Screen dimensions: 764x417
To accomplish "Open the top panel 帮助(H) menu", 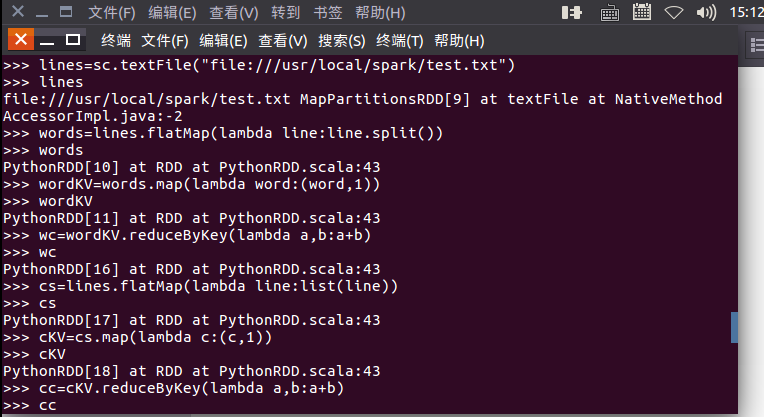I will click(x=380, y=13).
